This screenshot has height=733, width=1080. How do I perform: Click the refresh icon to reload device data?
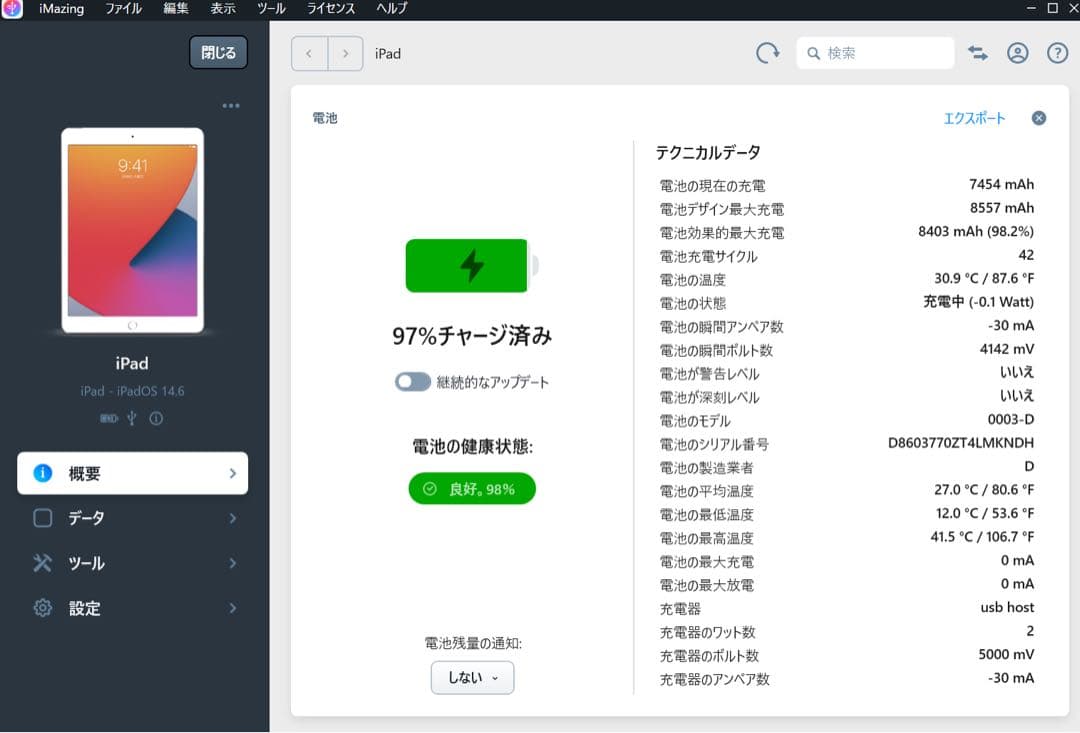[x=767, y=52]
